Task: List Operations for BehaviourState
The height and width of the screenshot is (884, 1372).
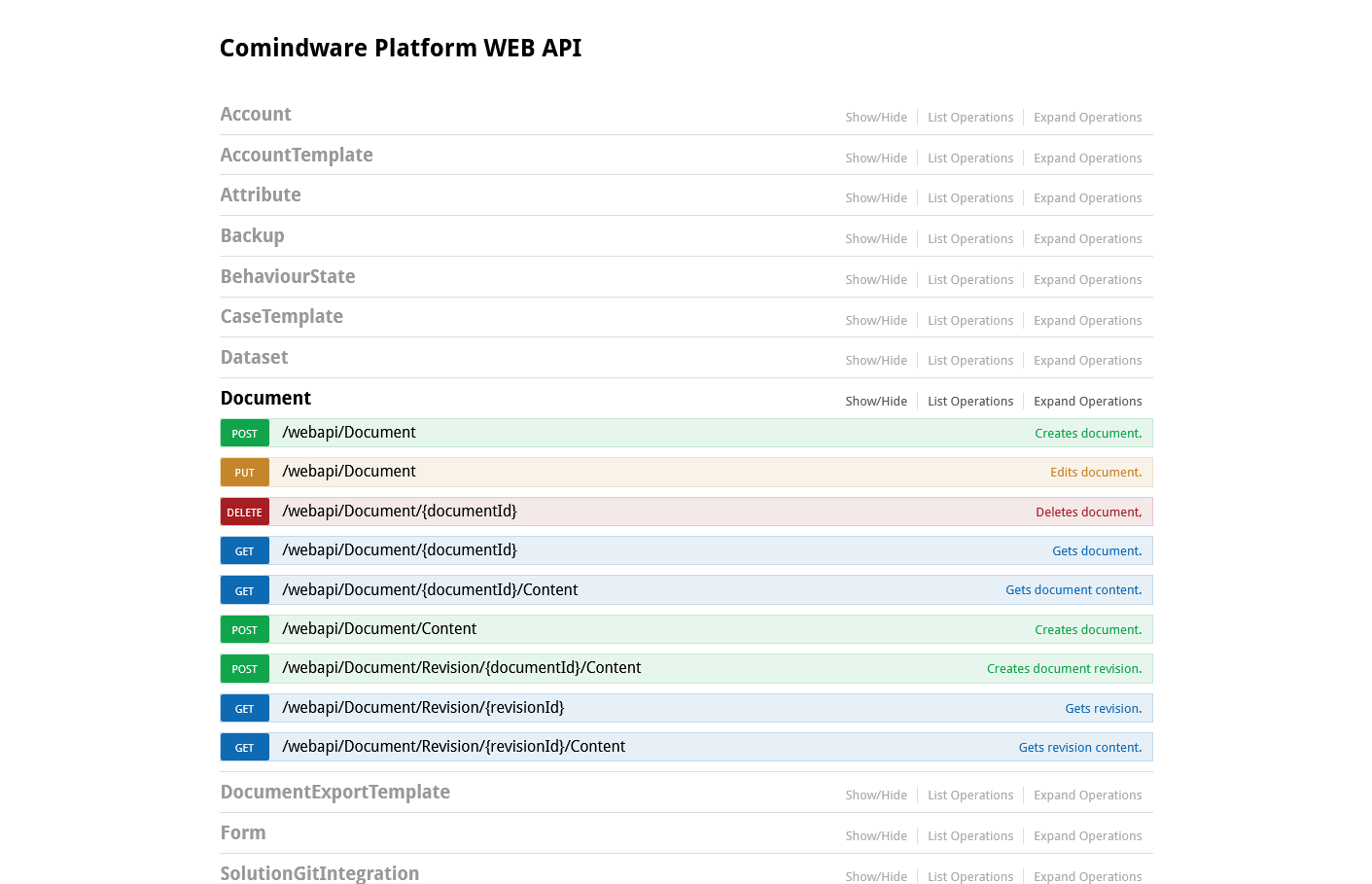Action: (x=970, y=280)
